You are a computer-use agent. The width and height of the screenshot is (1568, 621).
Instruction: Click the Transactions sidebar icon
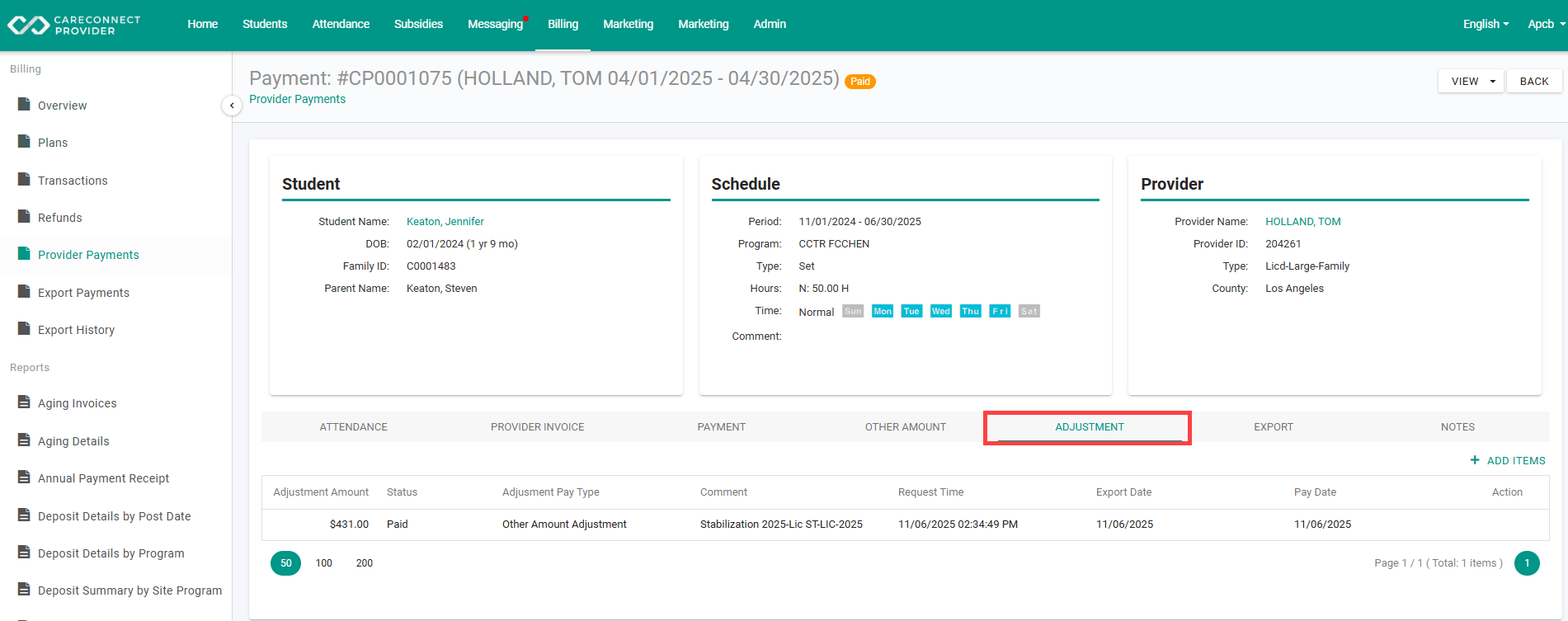(x=24, y=180)
